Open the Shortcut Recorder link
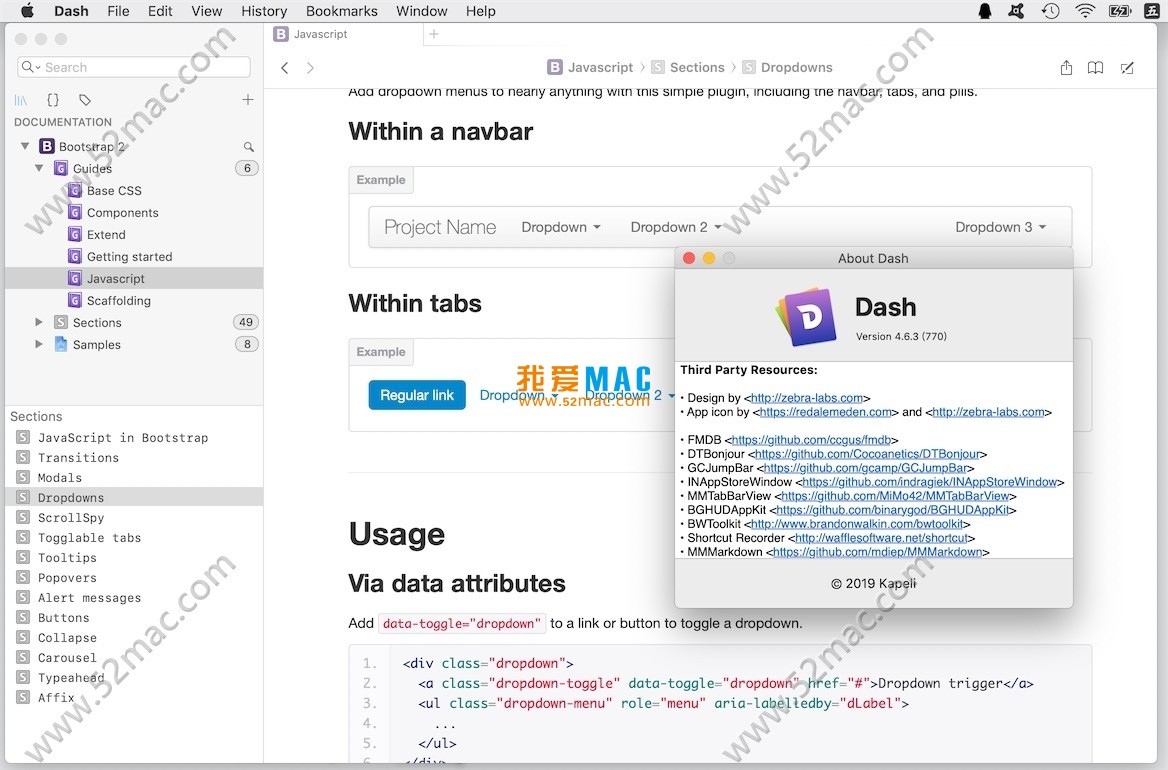The image size is (1168, 770). [x=882, y=538]
